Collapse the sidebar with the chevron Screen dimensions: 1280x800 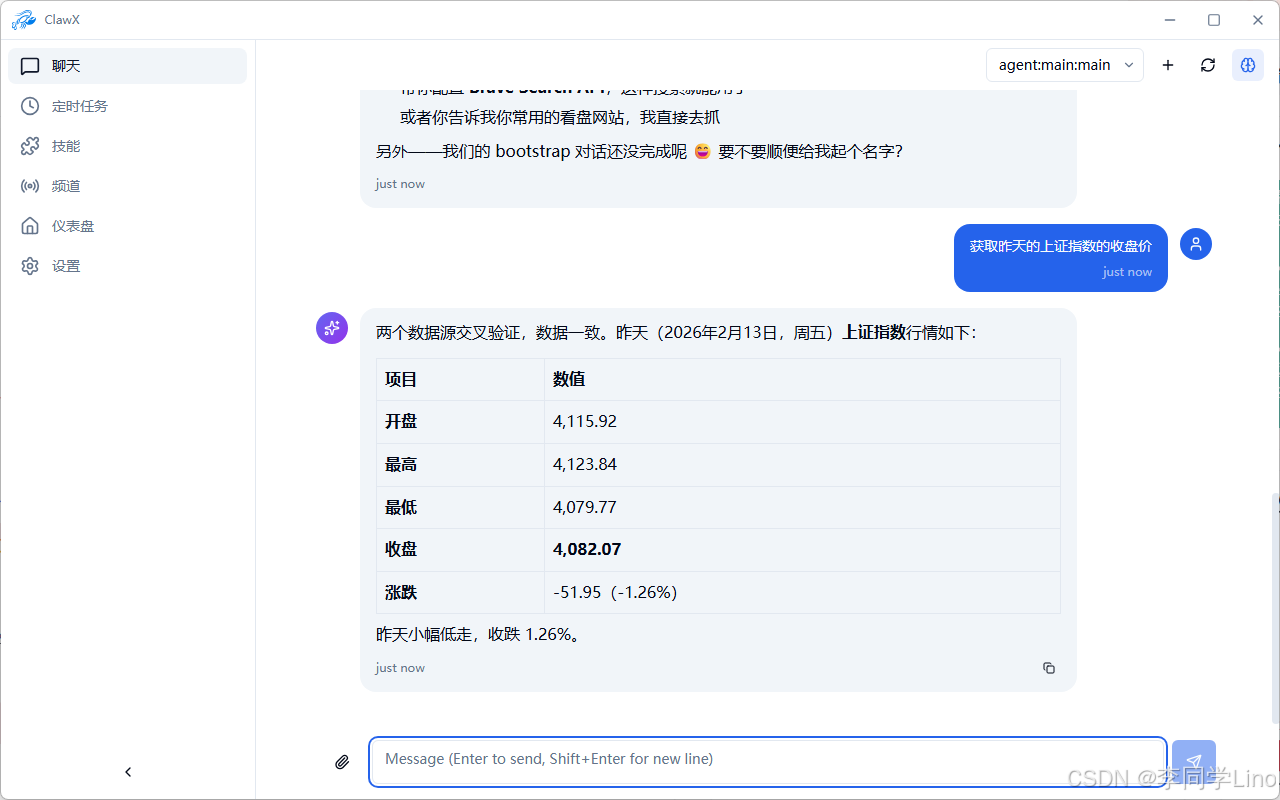(128, 771)
